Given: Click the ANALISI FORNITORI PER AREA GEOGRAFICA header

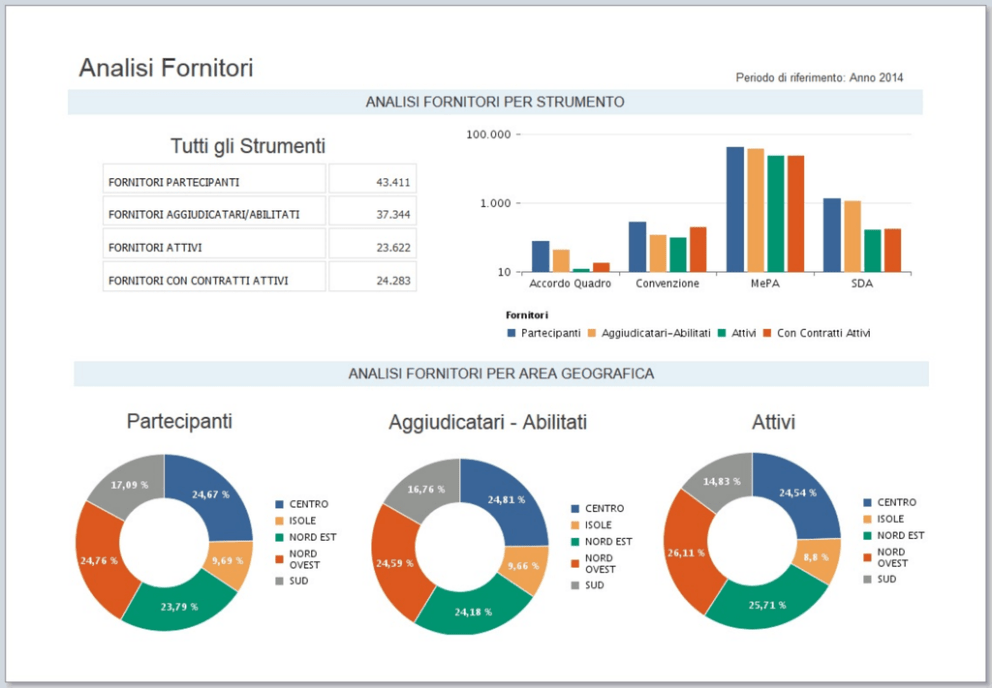Looking at the screenshot, I should (501, 373).
